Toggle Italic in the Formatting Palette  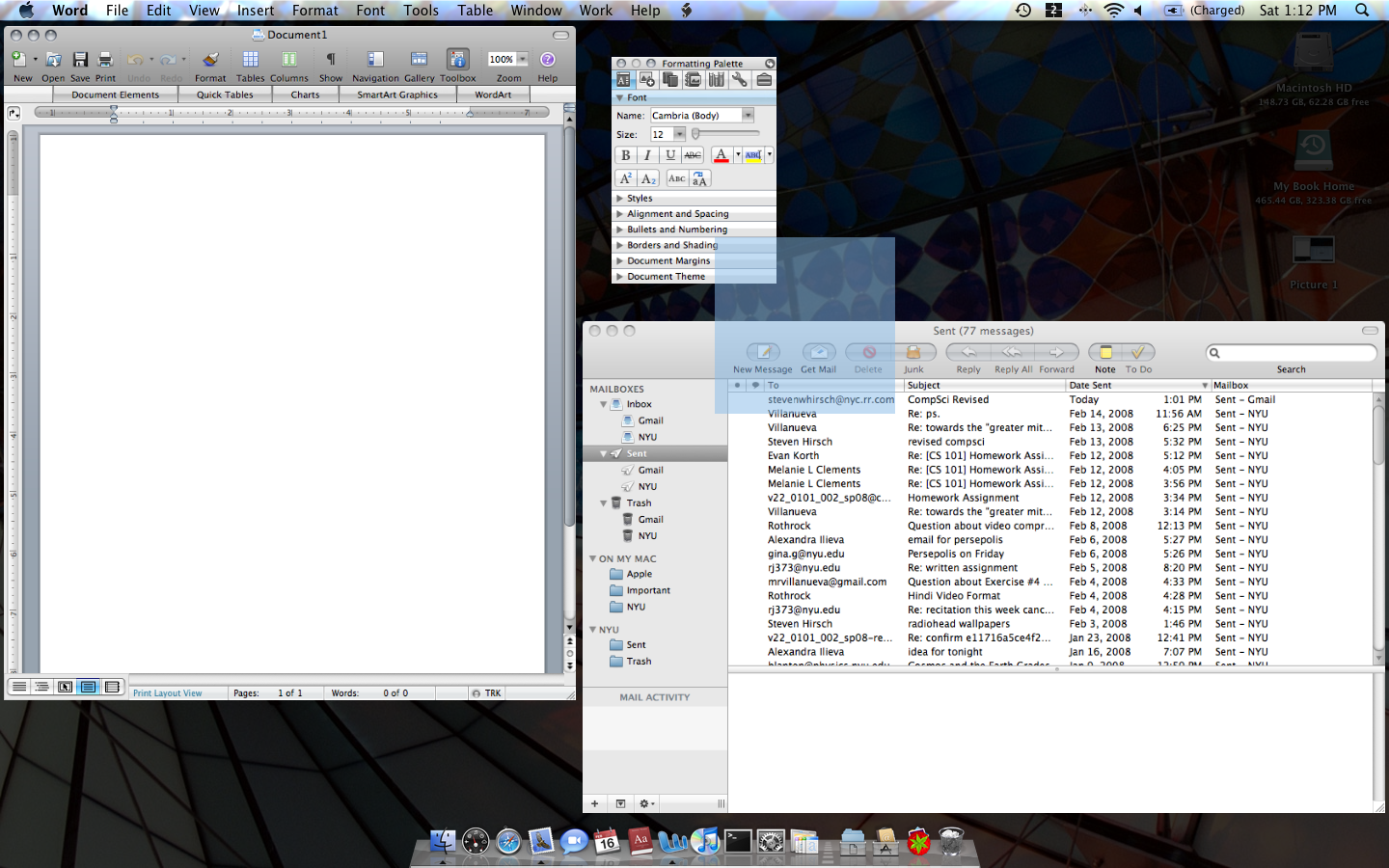click(647, 155)
